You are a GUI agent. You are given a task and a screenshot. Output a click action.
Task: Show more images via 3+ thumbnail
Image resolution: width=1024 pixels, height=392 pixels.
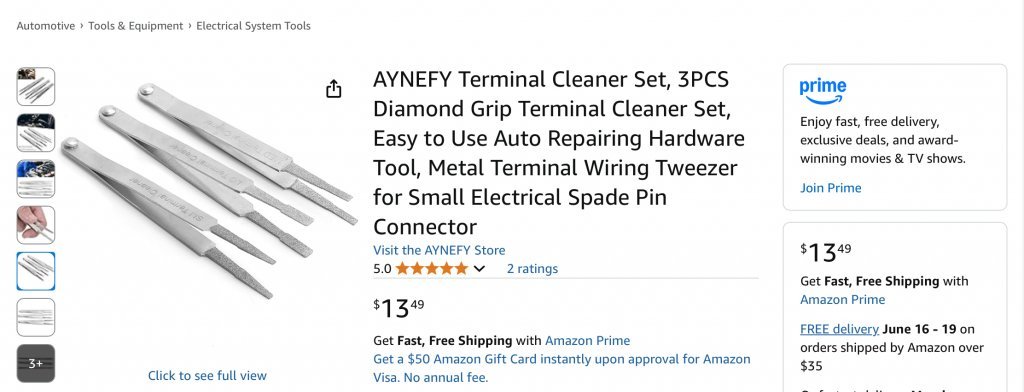point(36,363)
